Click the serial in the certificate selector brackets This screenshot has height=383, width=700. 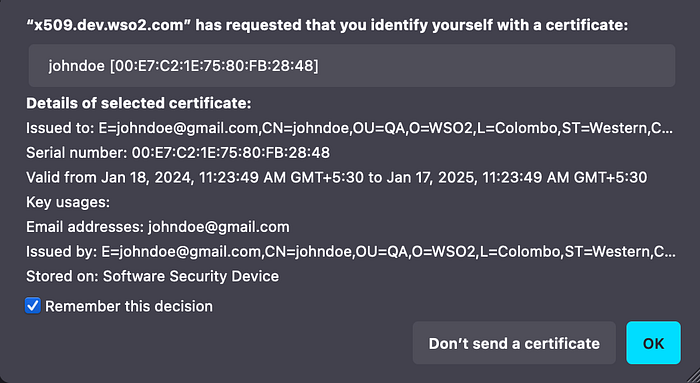click(214, 66)
